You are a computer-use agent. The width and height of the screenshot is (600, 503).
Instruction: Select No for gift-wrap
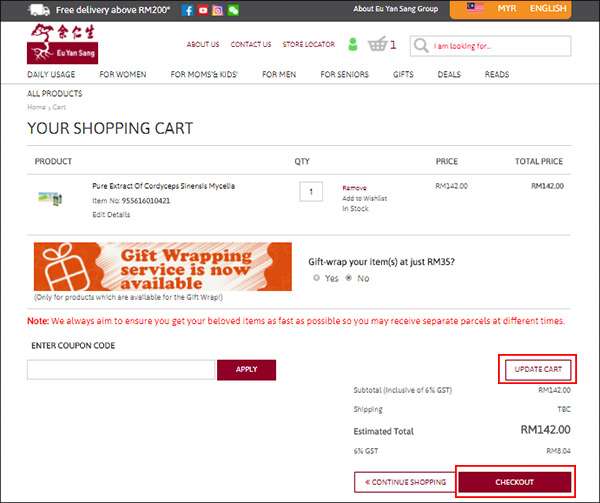pyautogui.click(x=349, y=278)
